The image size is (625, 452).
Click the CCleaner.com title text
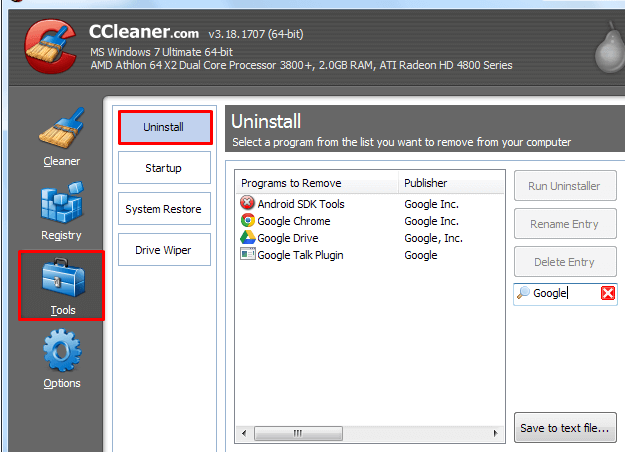click(143, 32)
